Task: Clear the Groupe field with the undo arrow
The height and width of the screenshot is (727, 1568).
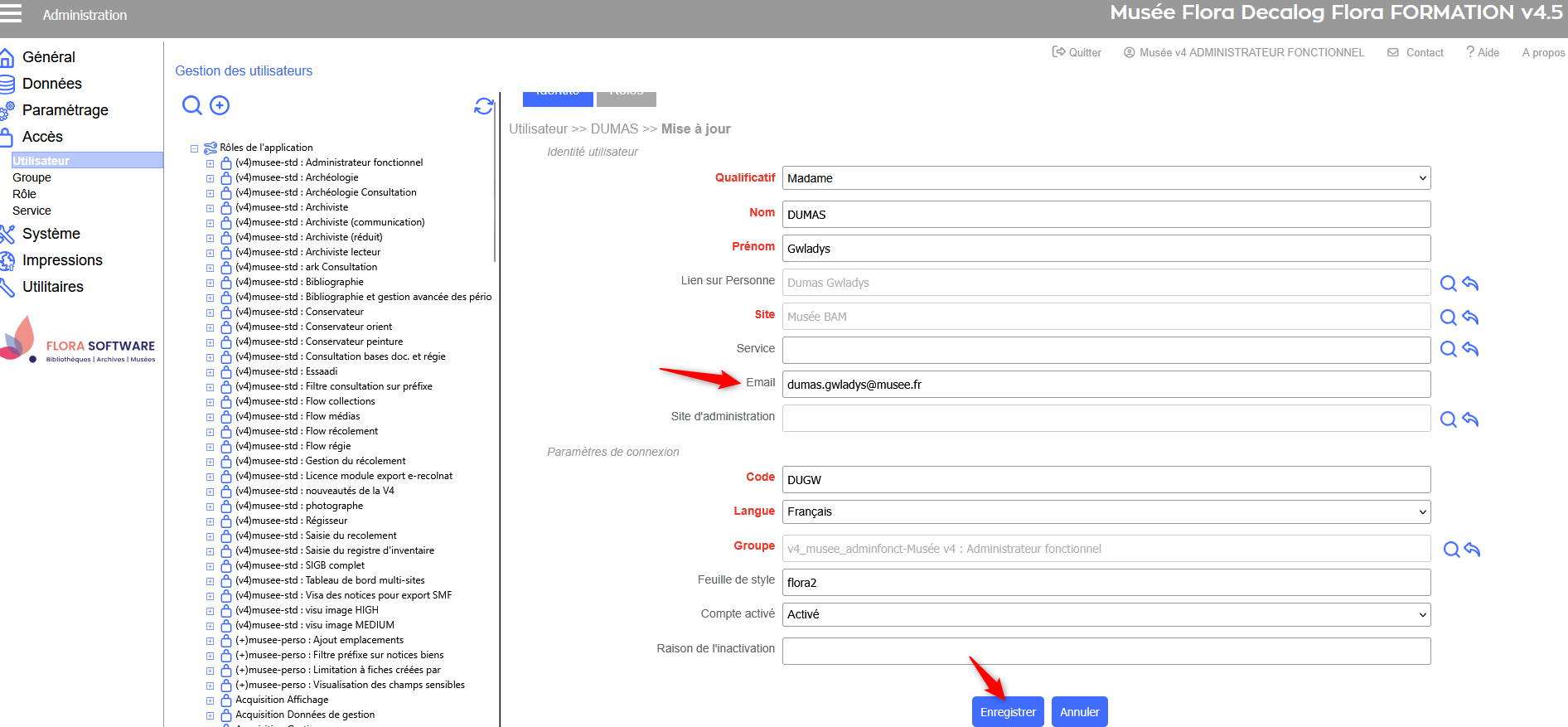Action: click(x=1472, y=550)
